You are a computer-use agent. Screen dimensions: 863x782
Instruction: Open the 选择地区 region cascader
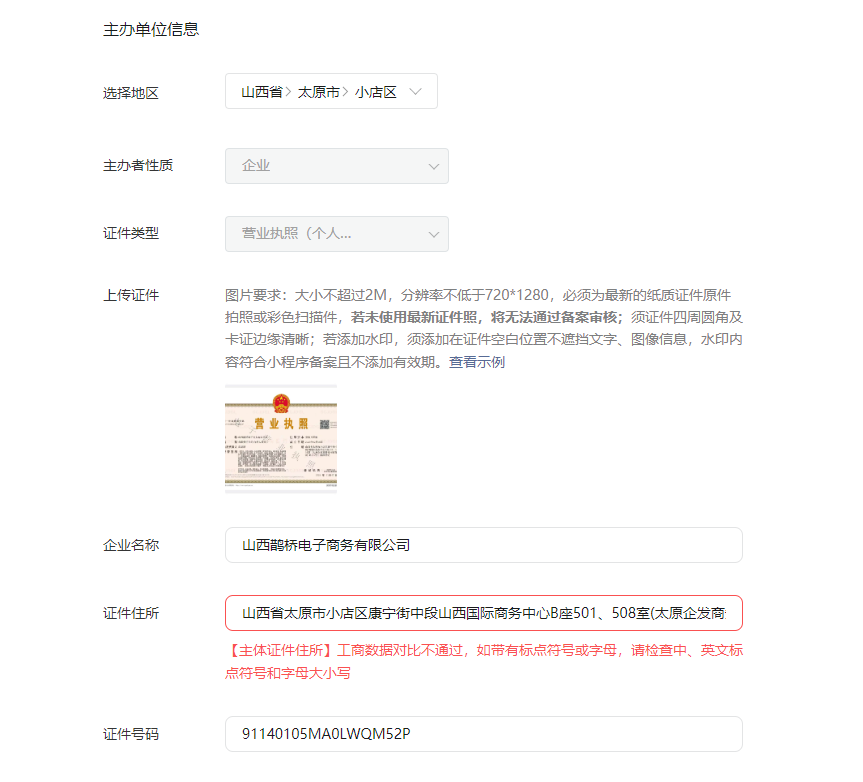pos(331,91)
